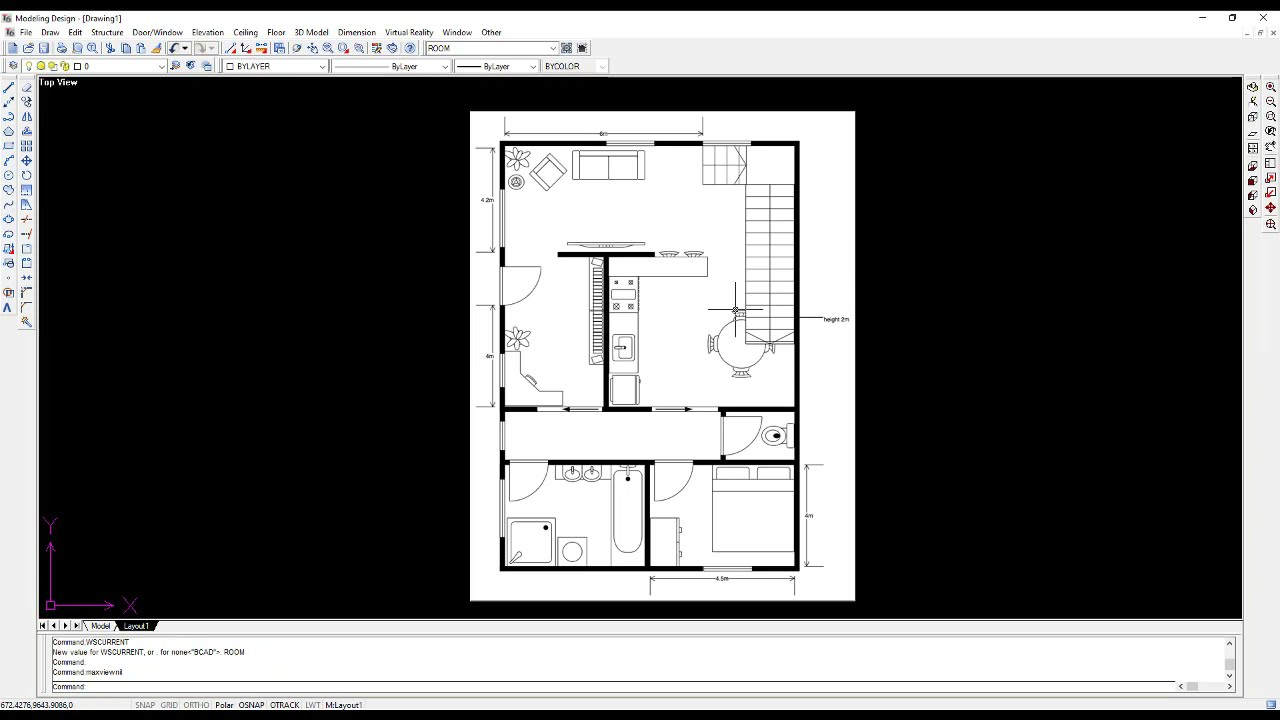Expand the Undo history dropdown arrow
This screenshot has width=1280, height=720.
point(186,48)
